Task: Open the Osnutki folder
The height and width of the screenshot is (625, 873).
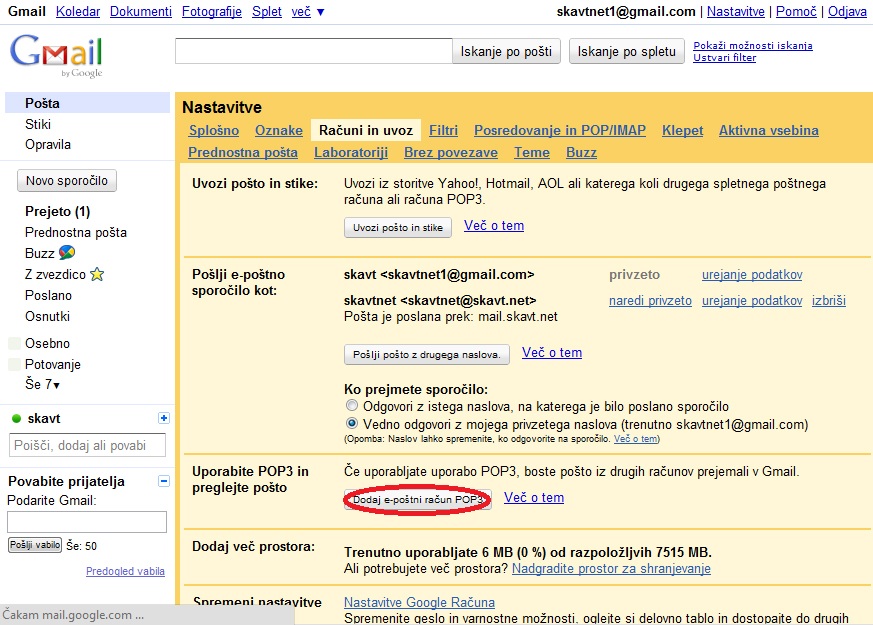Action: pos(47,316)
